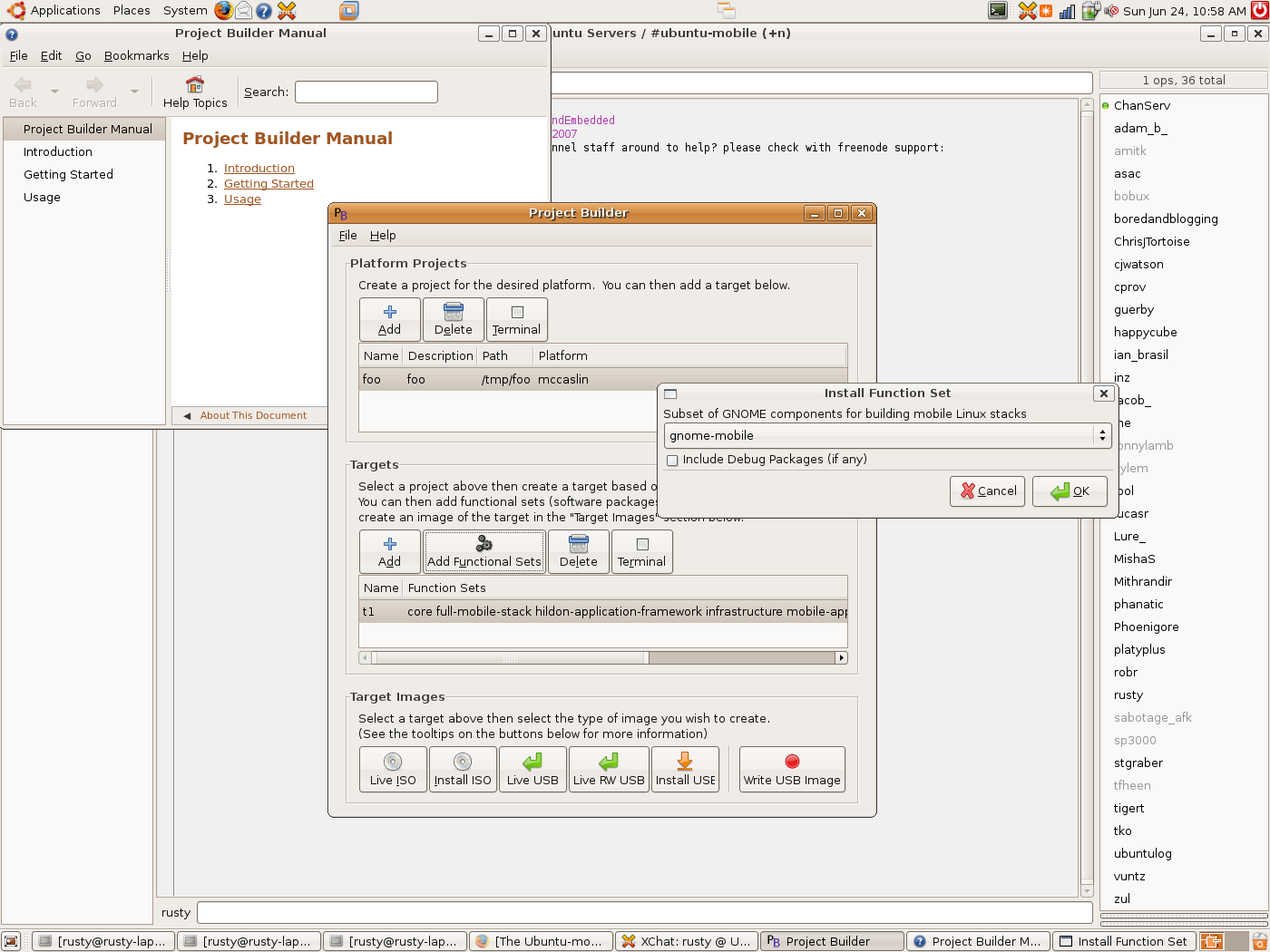Open Applications menu in top panel
The height and width of the screenshot is (952, 1270).
click(x=65, y=11)
